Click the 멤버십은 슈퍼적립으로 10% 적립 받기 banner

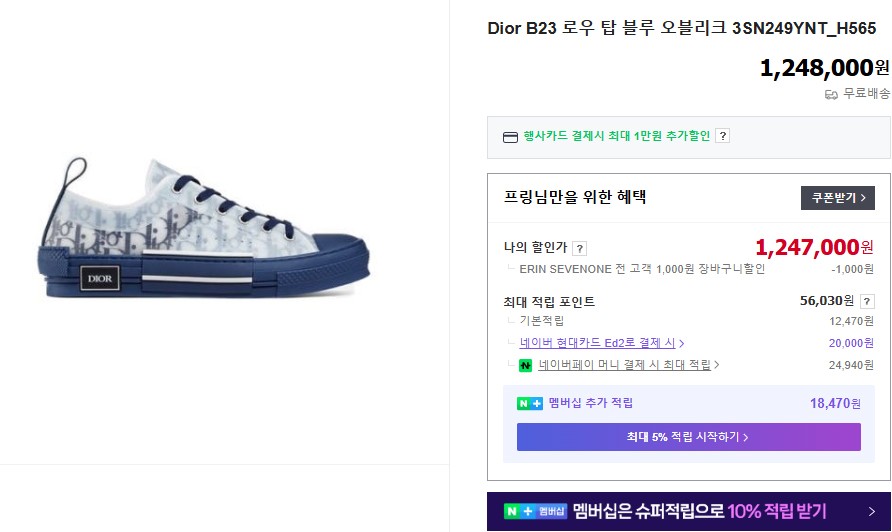(x=689, y=512)
